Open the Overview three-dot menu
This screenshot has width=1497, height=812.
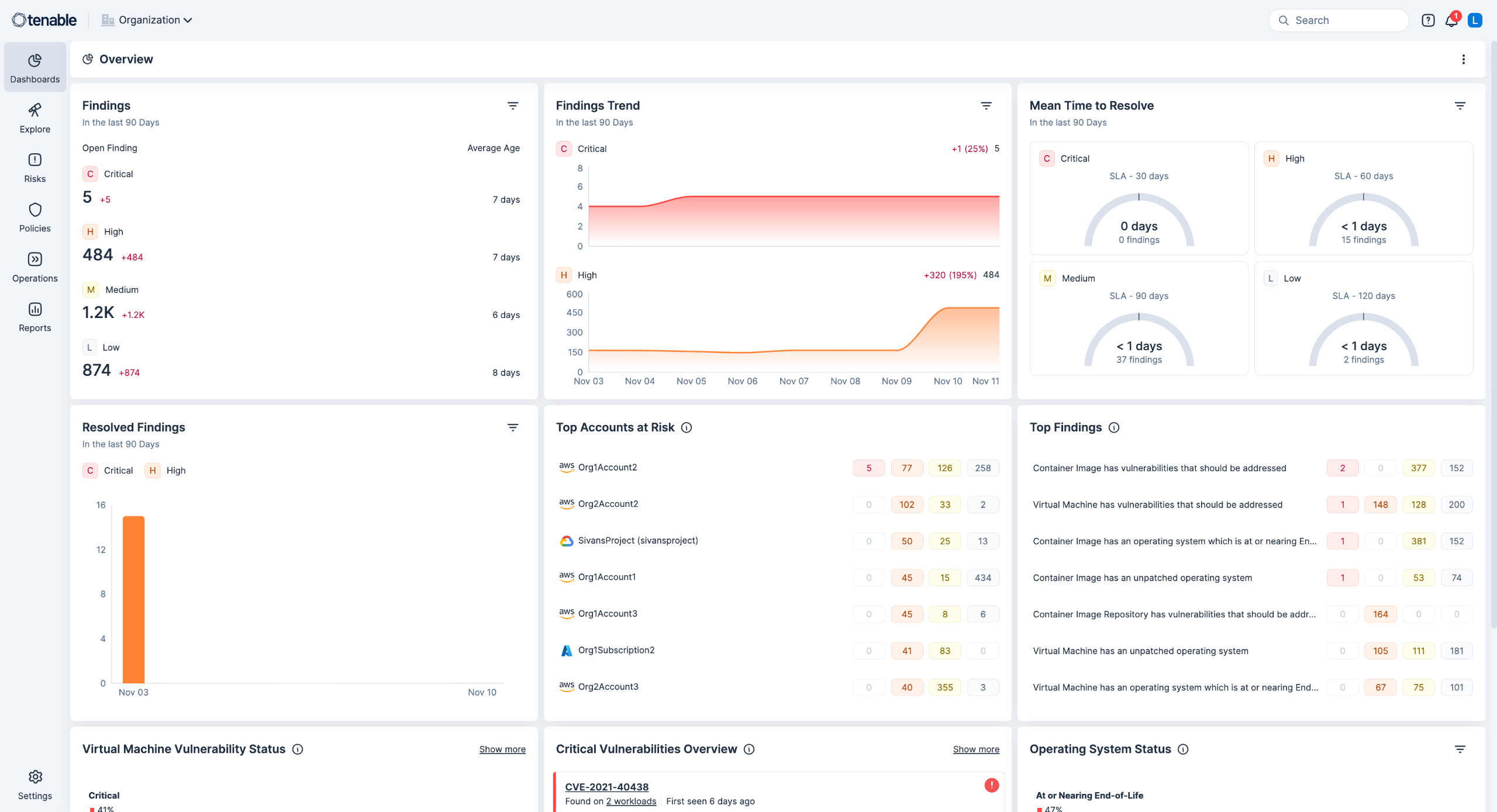tap(1463, 59)
